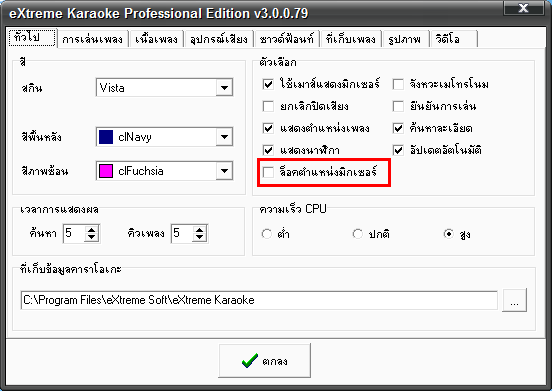Open the การเล่นเพลง tab
Viewport: 552px width, 391px height.
[93, 39]
